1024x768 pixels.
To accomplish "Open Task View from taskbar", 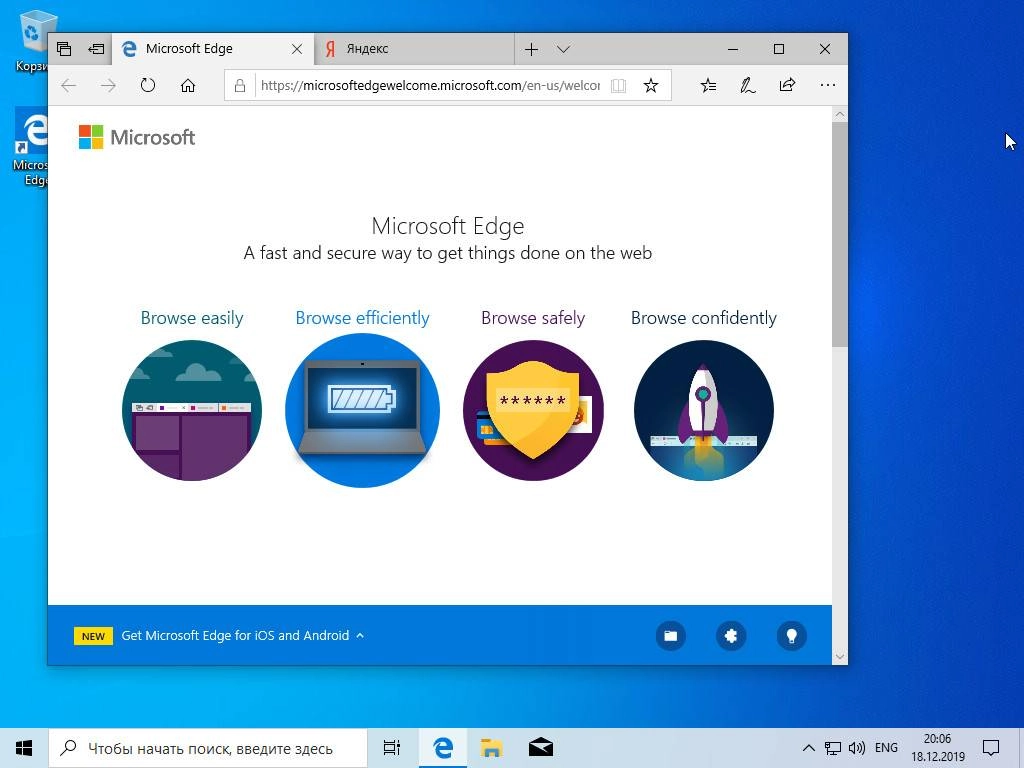I will (392, 748).
